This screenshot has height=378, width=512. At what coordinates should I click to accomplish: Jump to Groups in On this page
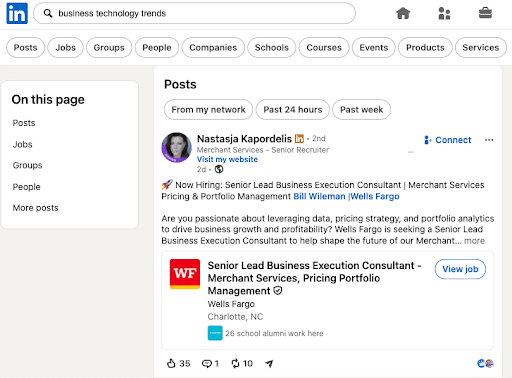27,165
